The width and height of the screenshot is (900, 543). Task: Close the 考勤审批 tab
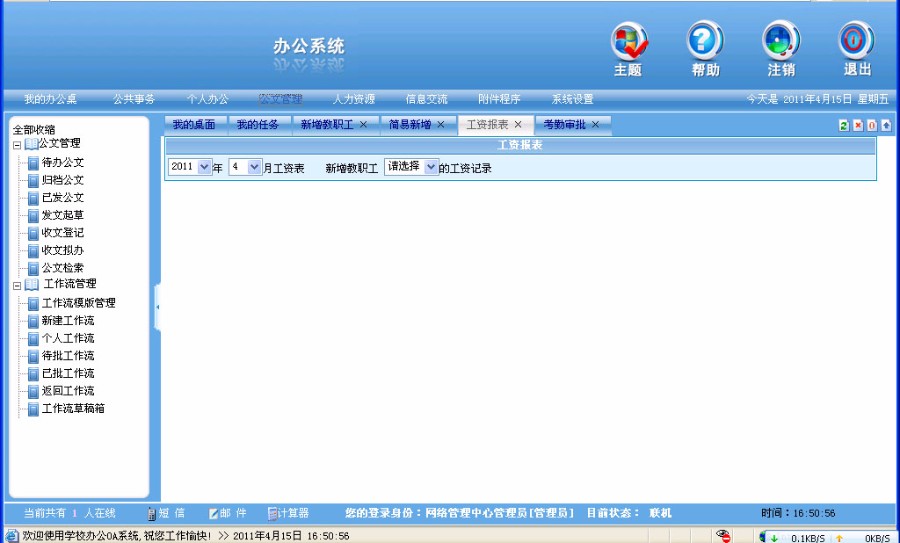pos(595,125)
